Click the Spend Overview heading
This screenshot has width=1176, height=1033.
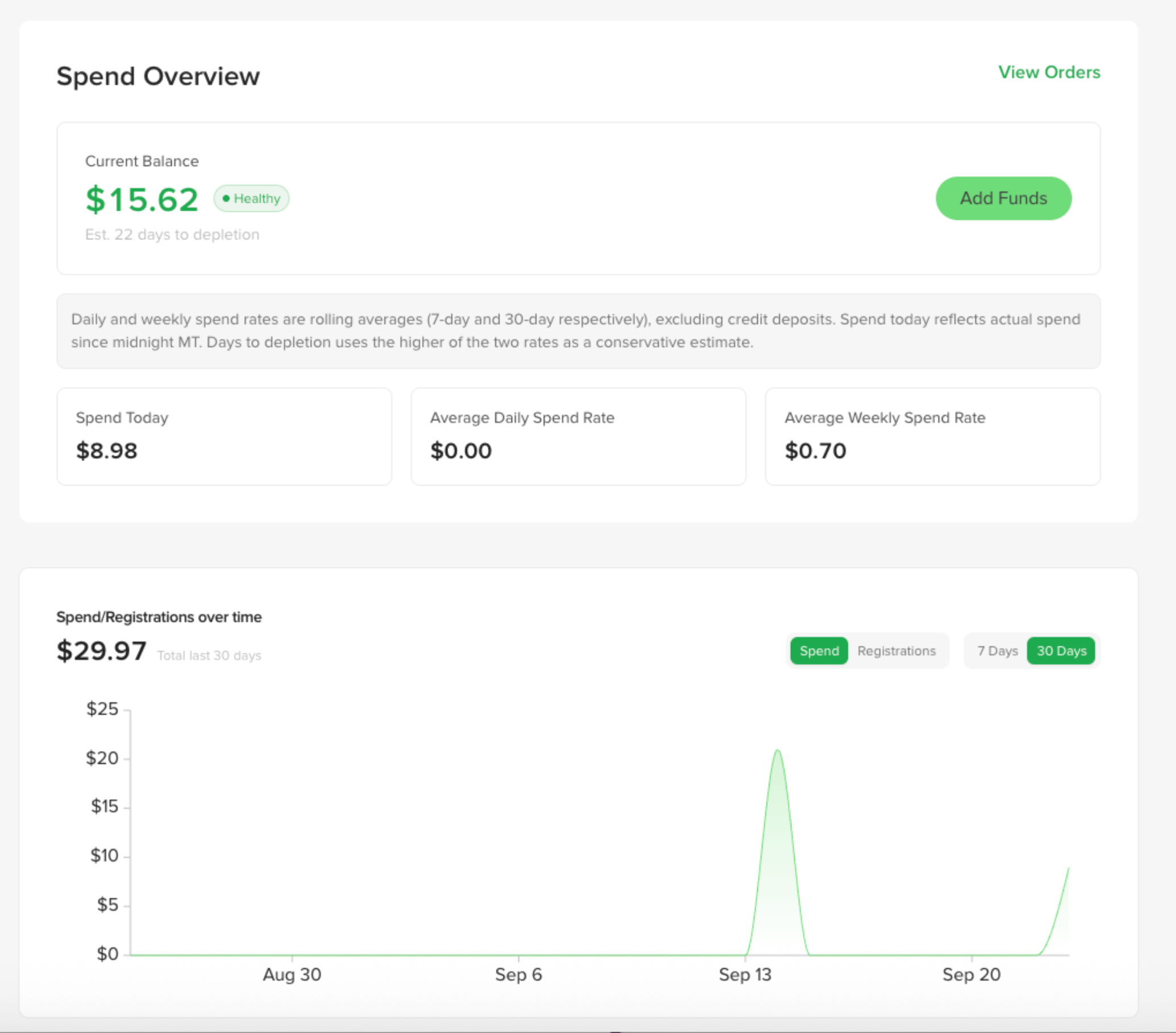158,77
